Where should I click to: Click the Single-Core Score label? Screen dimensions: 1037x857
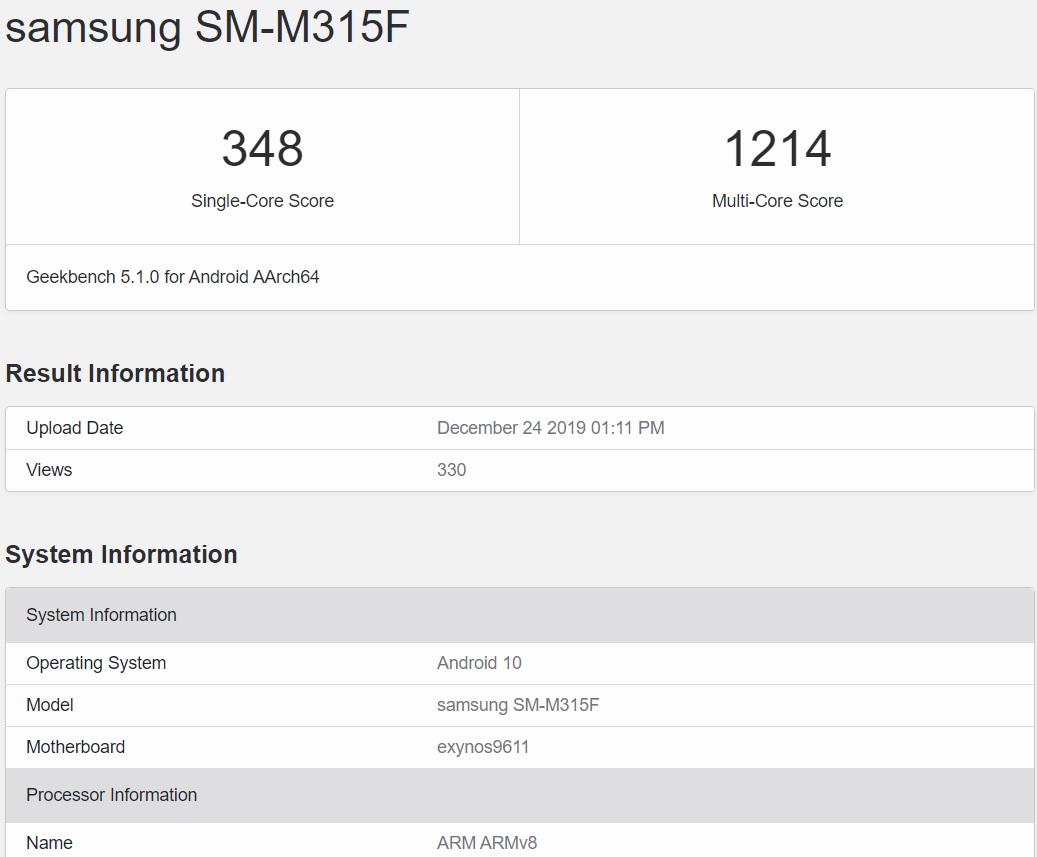(263, 201)
